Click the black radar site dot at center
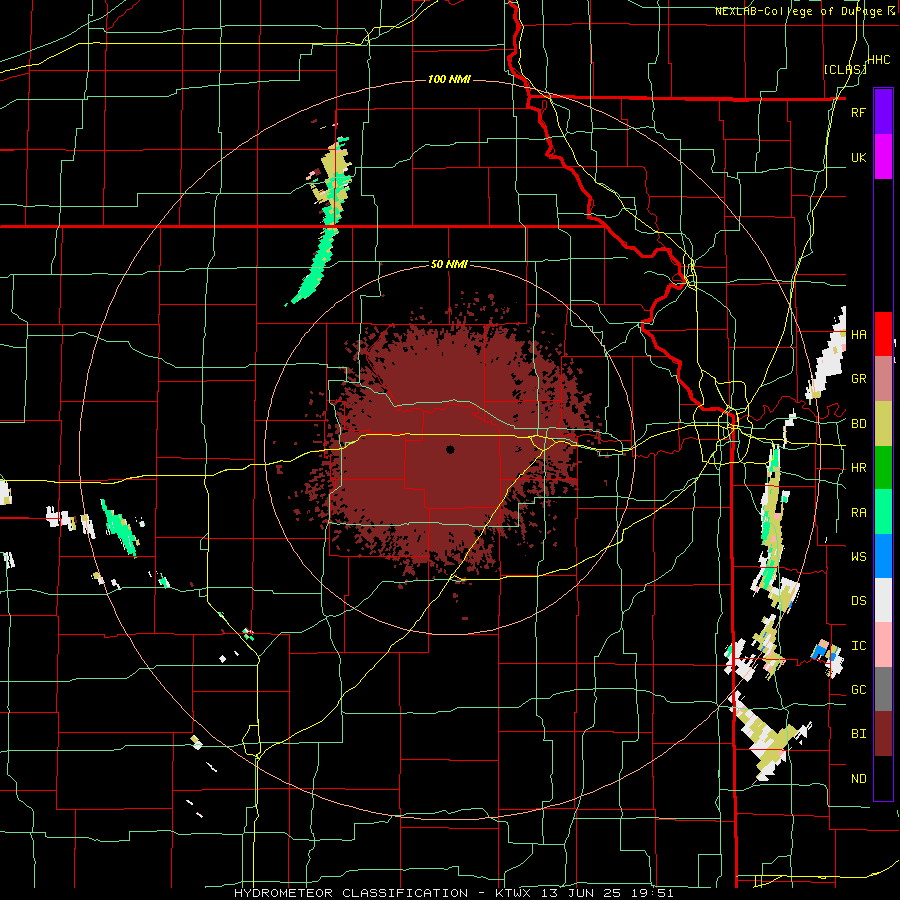 click(450, 449)
